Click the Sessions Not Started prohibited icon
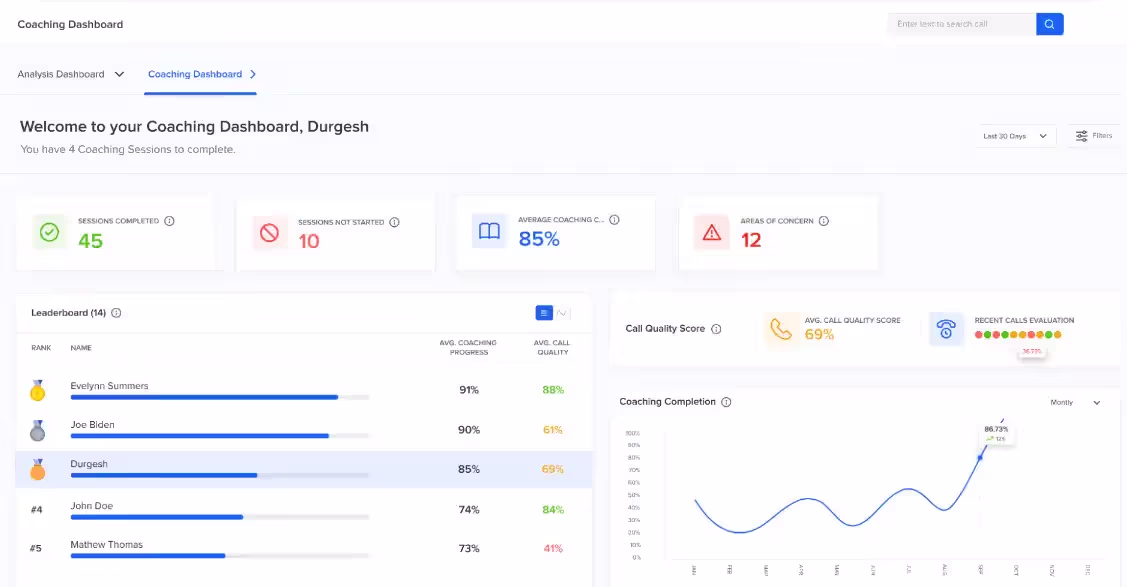The image size is (1127, 587). (x=270, y=233)
